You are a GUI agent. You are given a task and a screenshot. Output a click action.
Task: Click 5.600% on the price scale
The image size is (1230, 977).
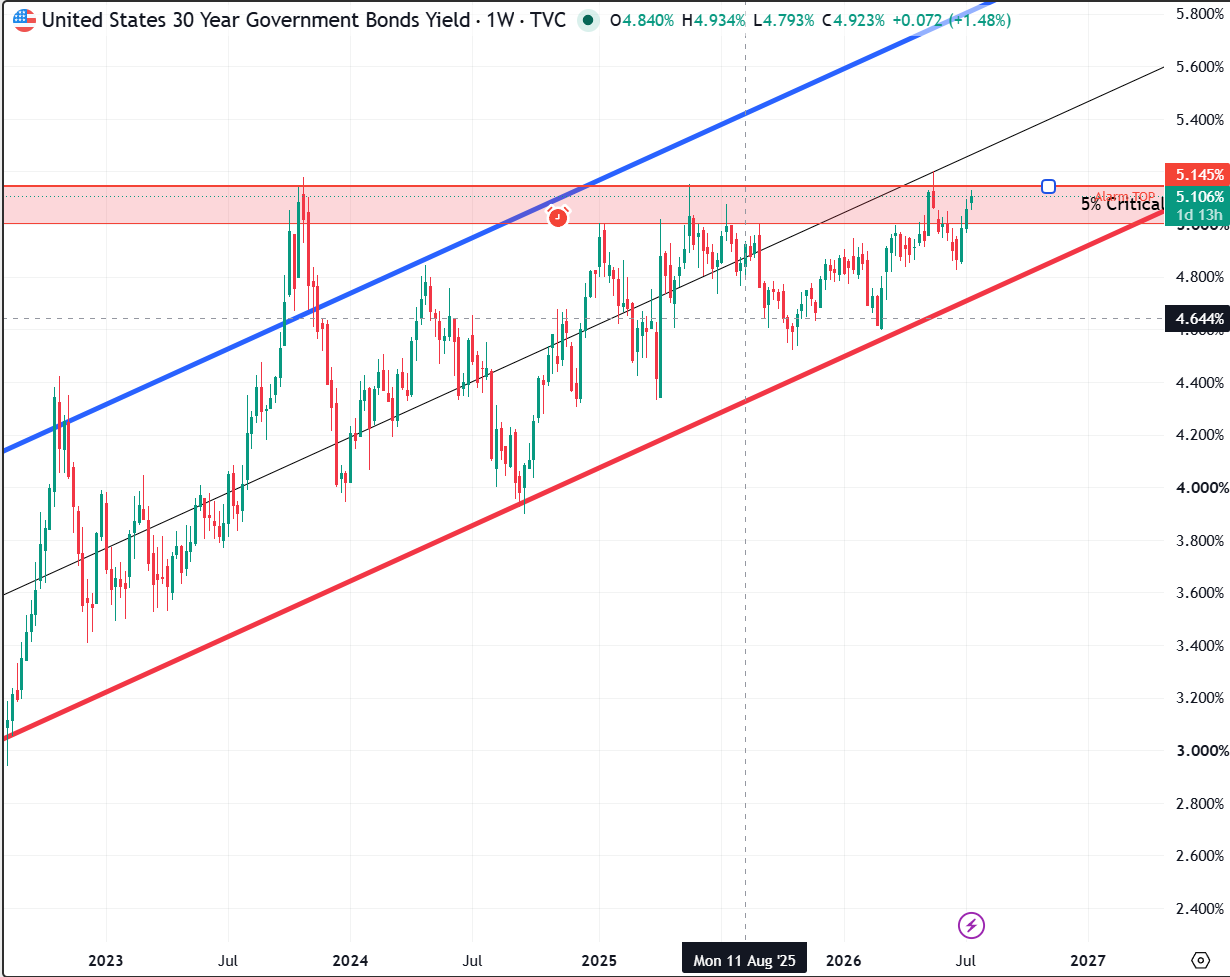pos(1200,67)
